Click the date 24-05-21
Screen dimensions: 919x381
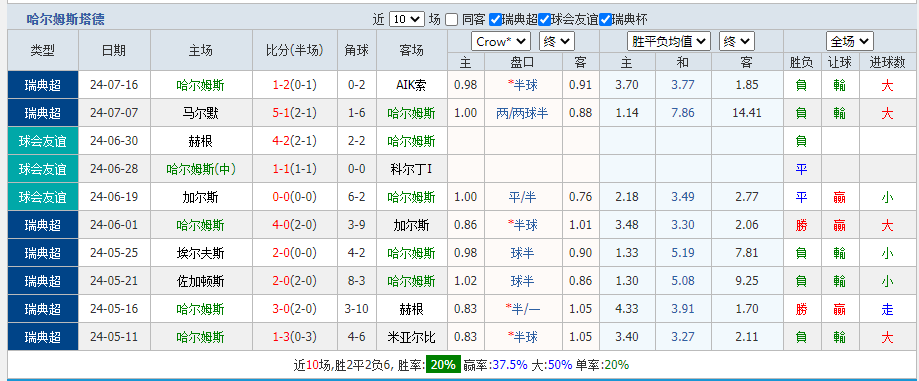coord(114,281)
